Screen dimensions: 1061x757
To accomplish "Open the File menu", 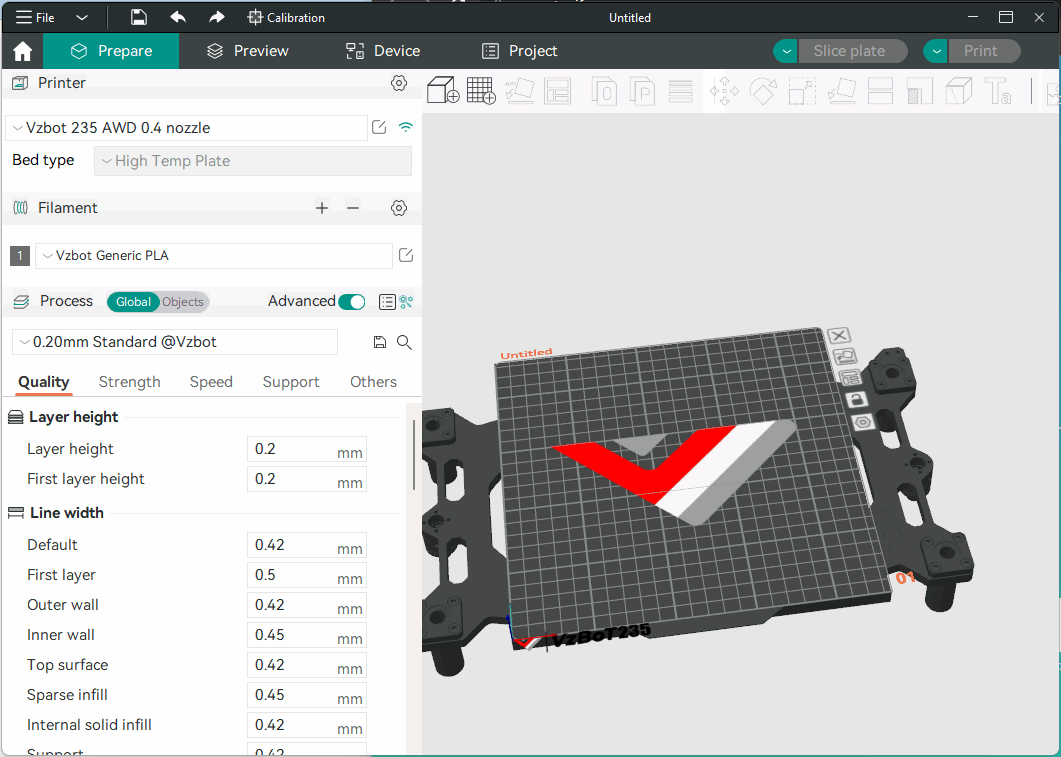I will click(x=36, y=17).
